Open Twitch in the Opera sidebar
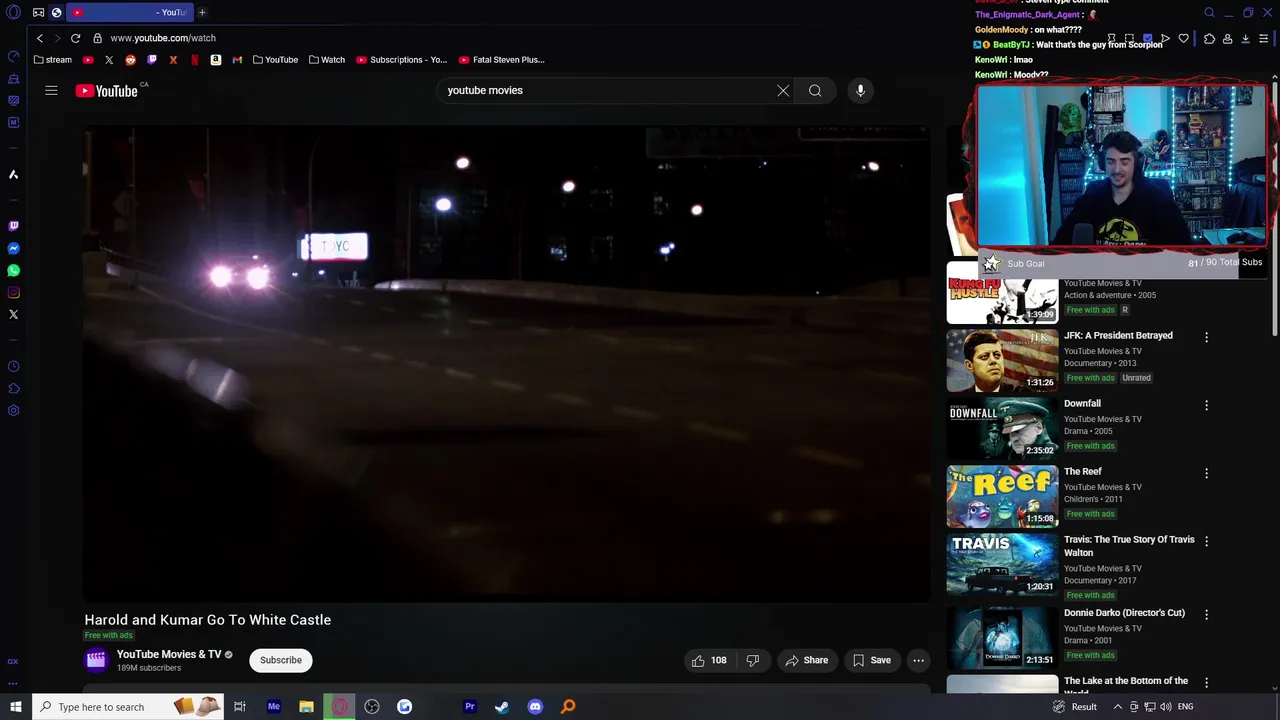1280x720 pixels. pyautogui.click(x=13, y=227)
